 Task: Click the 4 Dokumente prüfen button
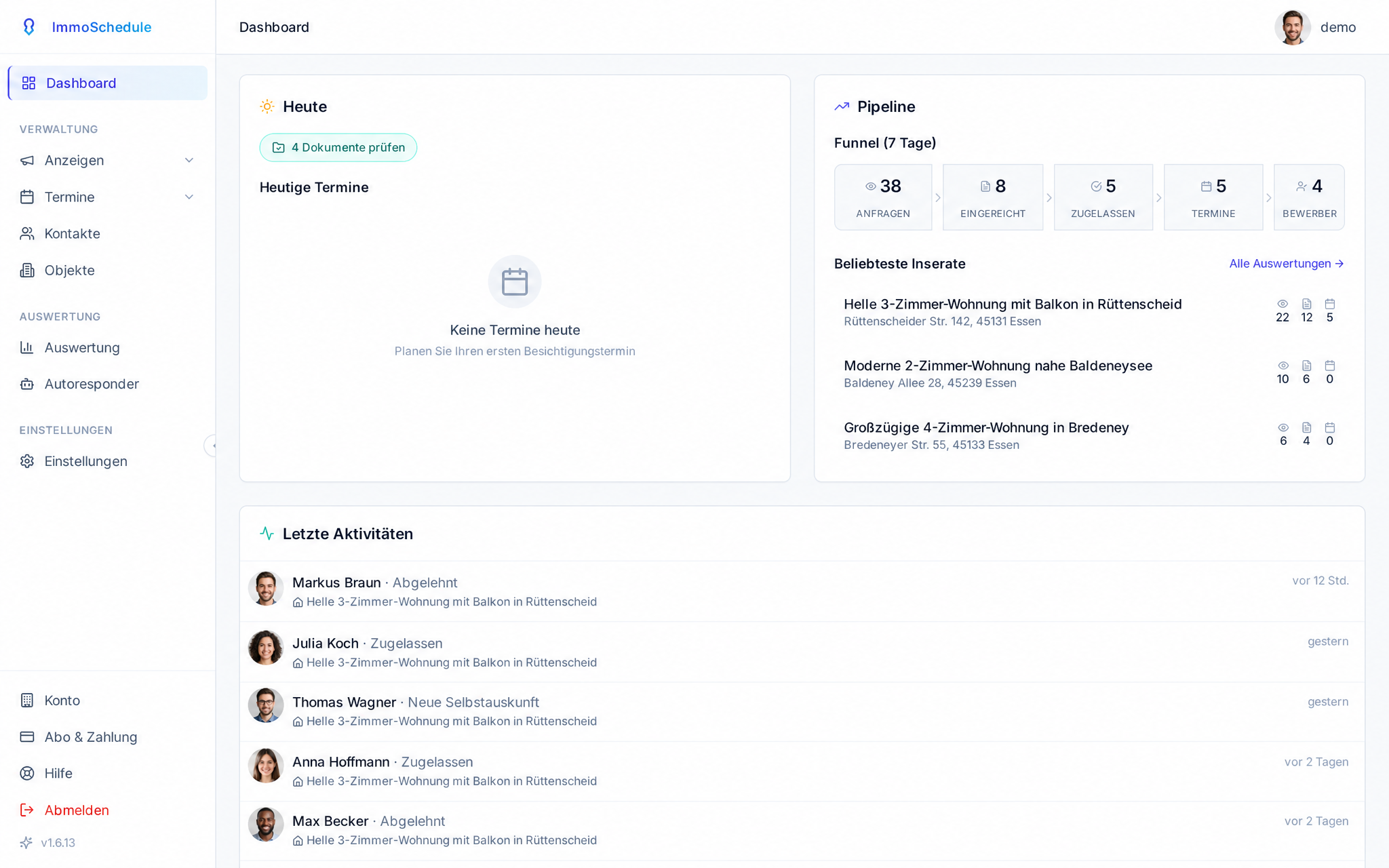pos(338,147)
